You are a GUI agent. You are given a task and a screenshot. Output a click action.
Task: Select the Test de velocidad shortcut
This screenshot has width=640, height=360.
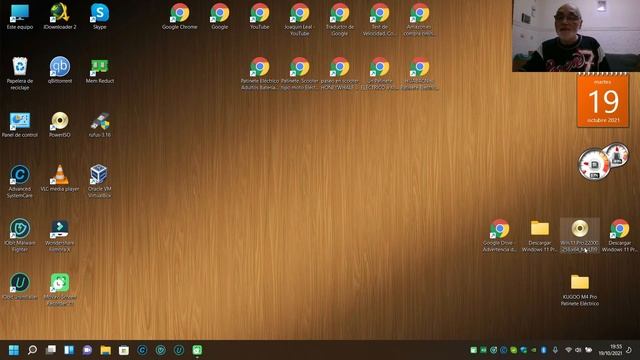(x=380, y=20)
